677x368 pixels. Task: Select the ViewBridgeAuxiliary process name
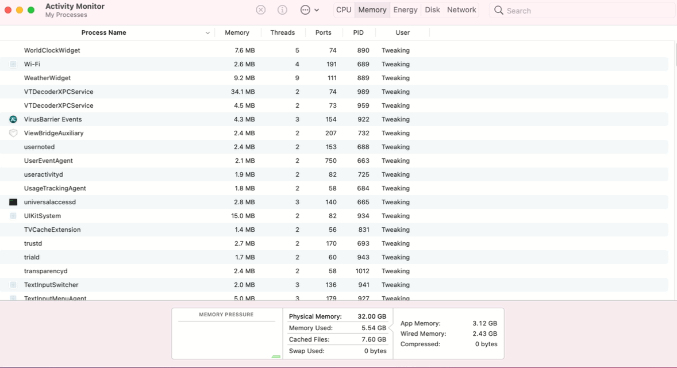pos(54,133)
